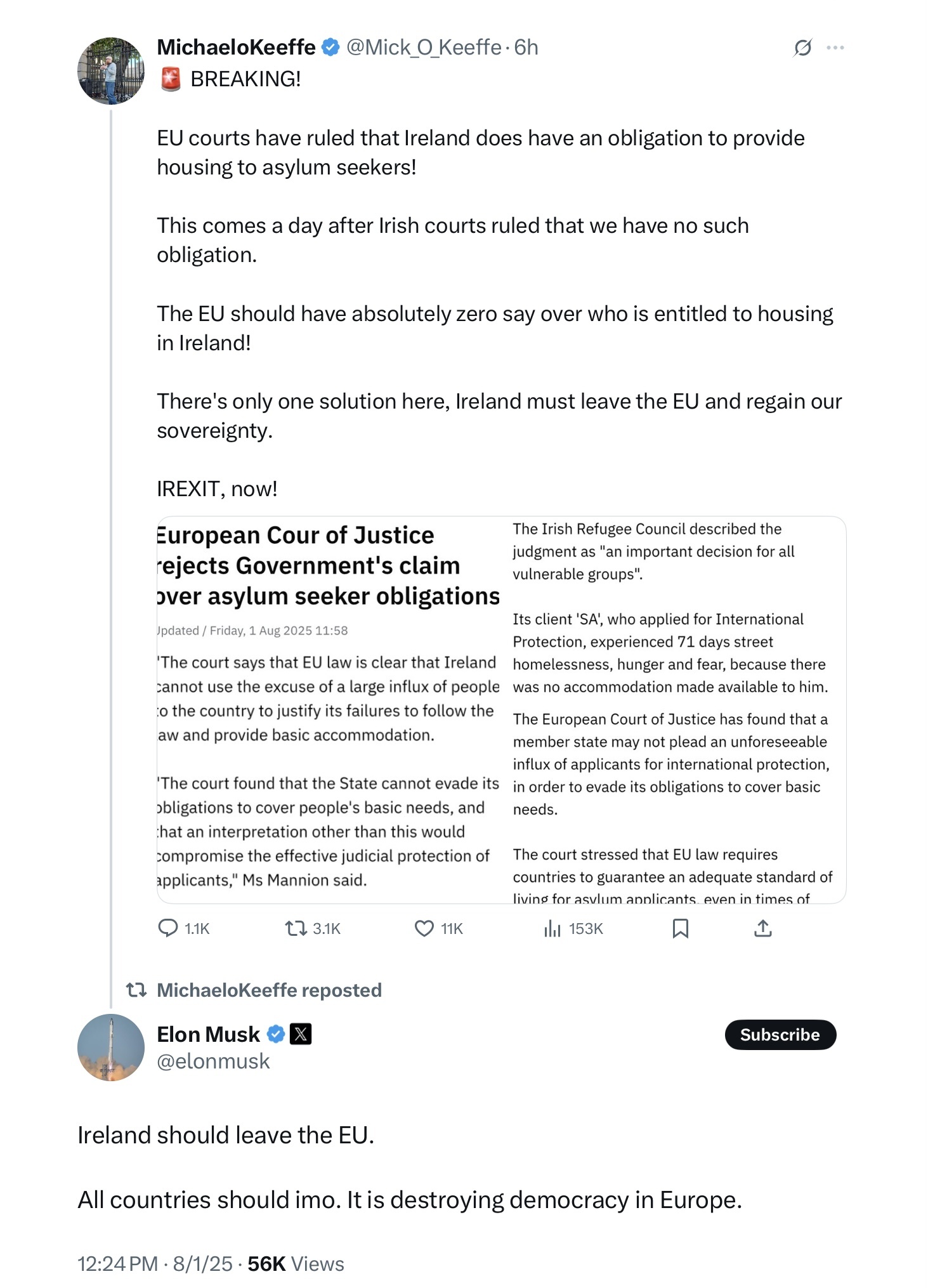Image resolution: width=928 pixels, height=1288 pixels.
Task: Subscribe to Elon Musk
Action: (780, 1035)
